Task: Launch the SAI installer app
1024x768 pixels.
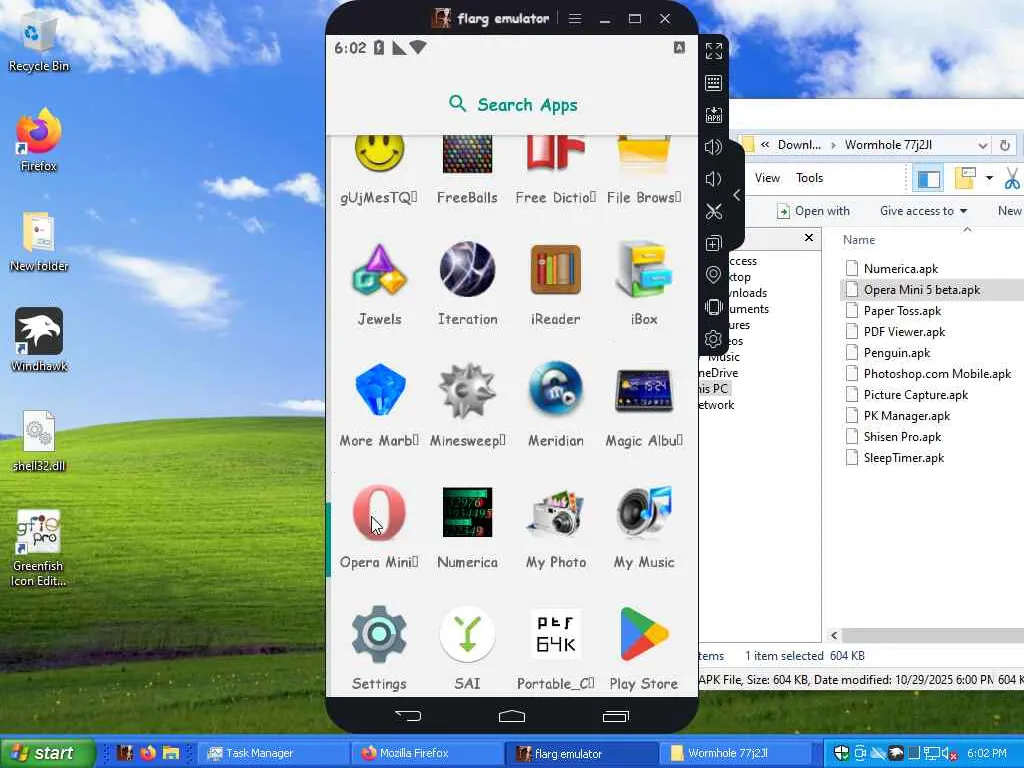Action: [468, 648]
